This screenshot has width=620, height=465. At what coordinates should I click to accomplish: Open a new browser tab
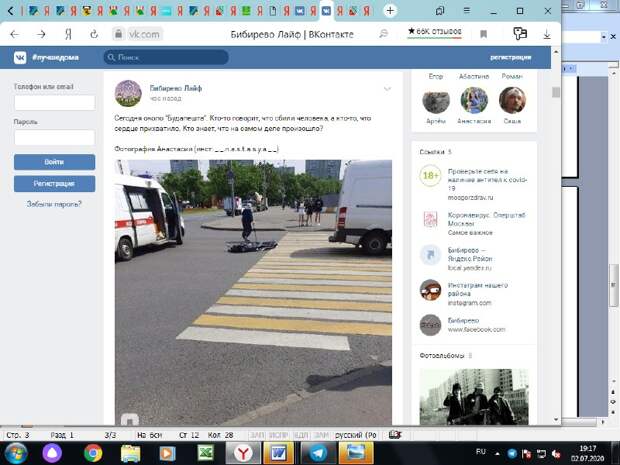390,11
